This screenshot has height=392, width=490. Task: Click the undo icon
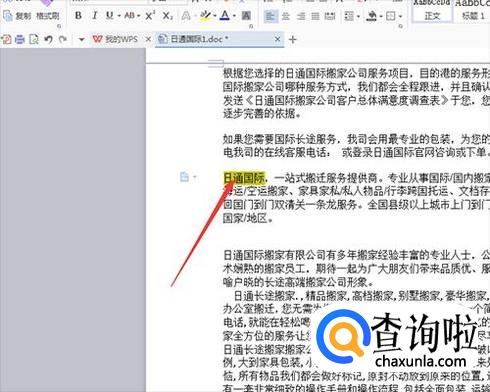pyautogui.click(x=49, y=39)
